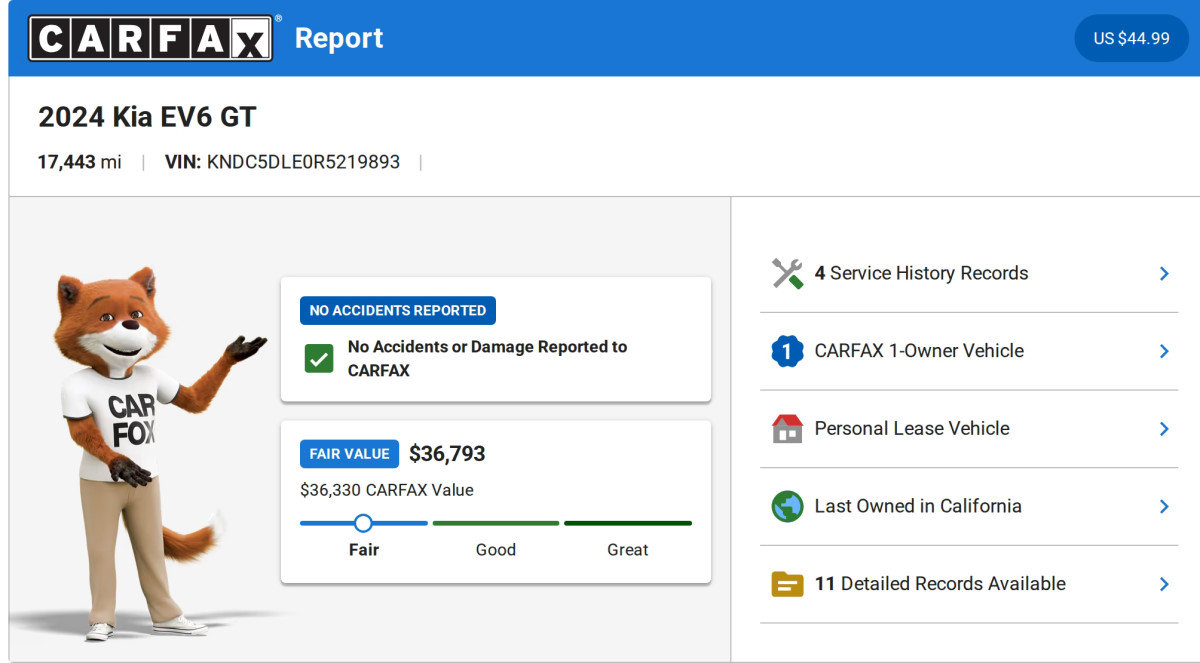This screenshot has width=1200, height=663.
Task: Click the VIN KNDC5DLE0R5219893 text
Action: (282, 162)
